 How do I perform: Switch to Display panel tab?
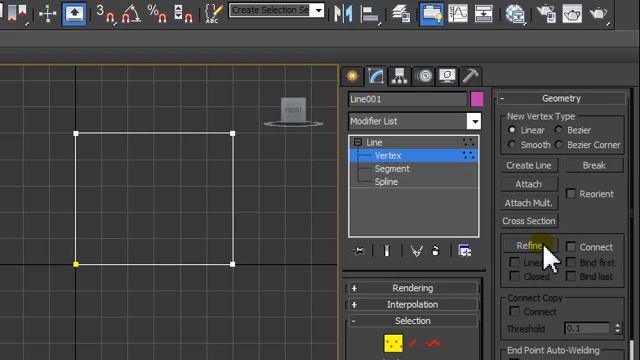pyautogui.click(x=447, y=76)
